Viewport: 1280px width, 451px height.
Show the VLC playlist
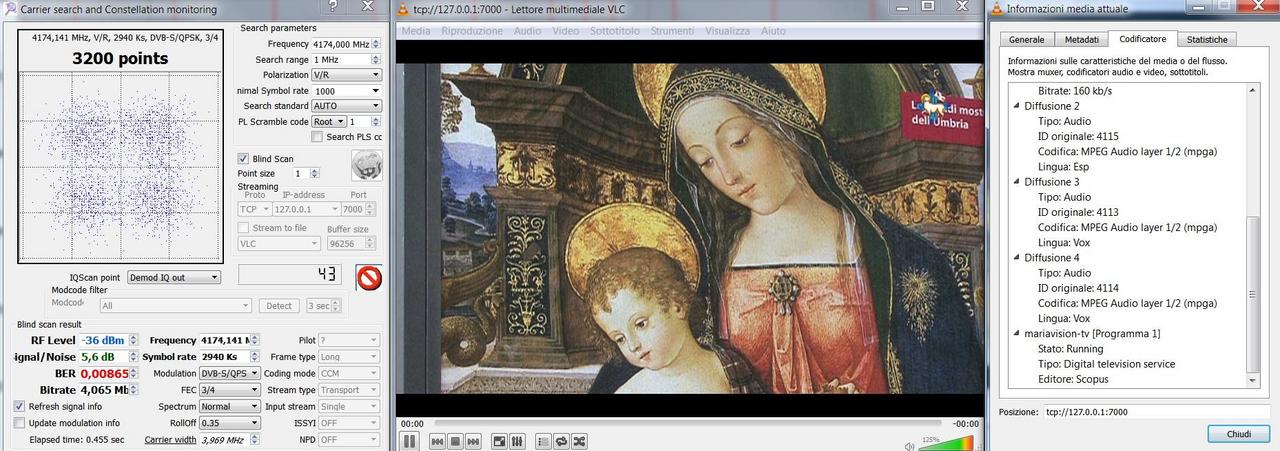[x=544, y=441]
